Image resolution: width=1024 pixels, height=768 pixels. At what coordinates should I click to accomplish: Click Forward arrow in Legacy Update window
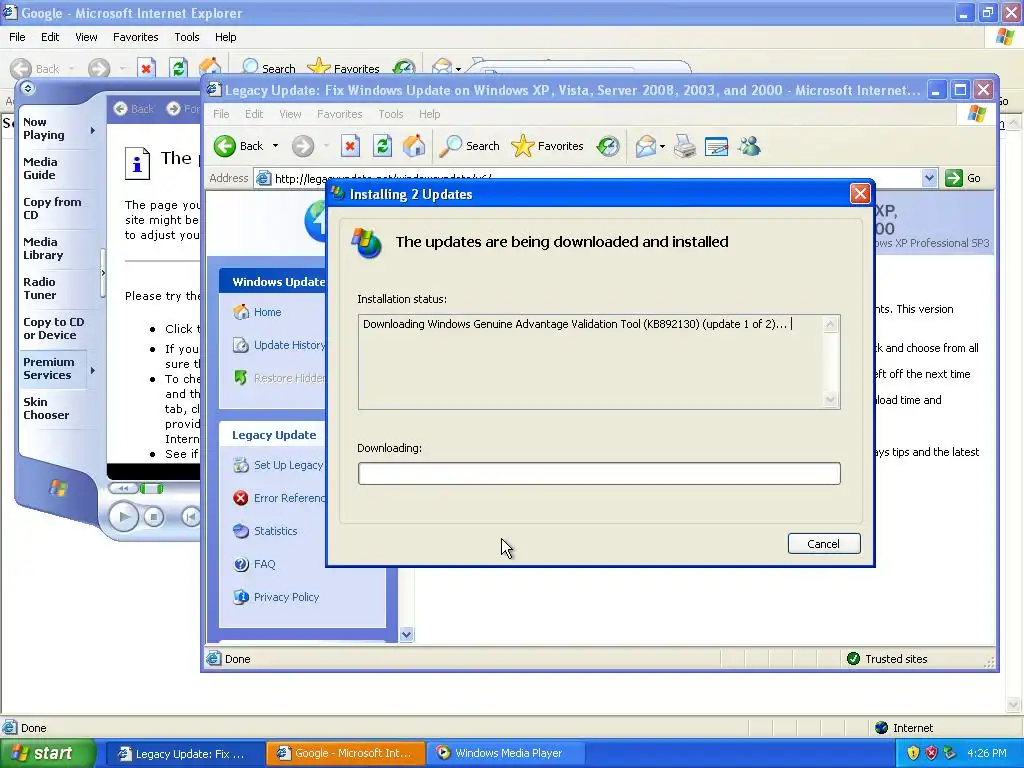click(302, 146)
